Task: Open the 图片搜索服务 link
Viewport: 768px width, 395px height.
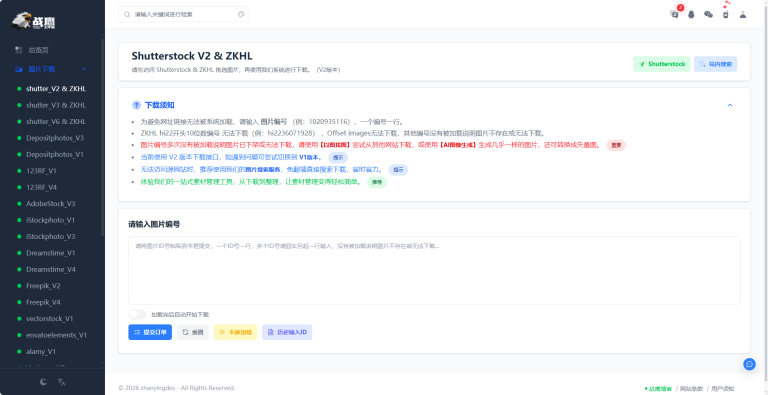Action: 263,170
